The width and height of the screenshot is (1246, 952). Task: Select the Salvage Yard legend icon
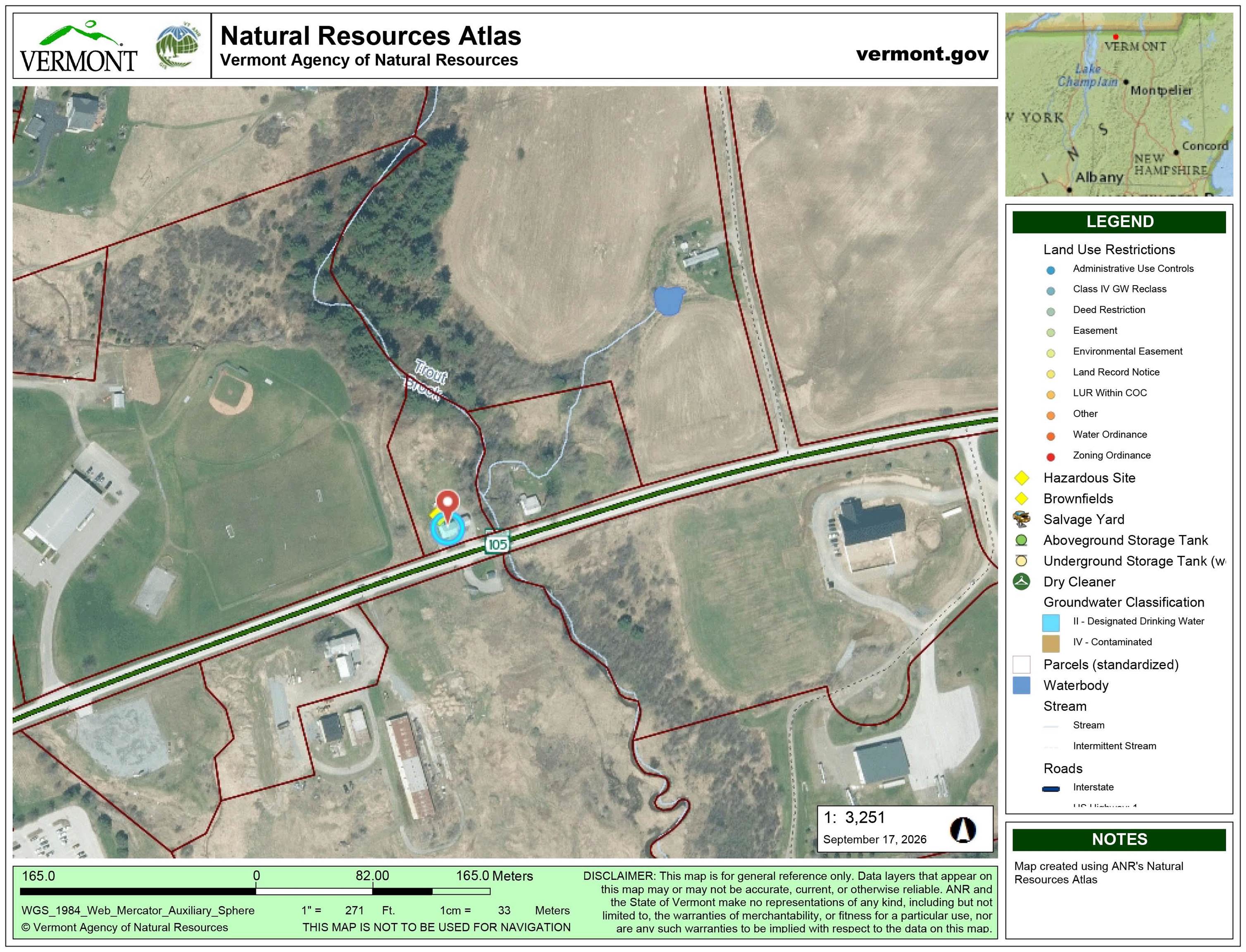[1021, 519]
